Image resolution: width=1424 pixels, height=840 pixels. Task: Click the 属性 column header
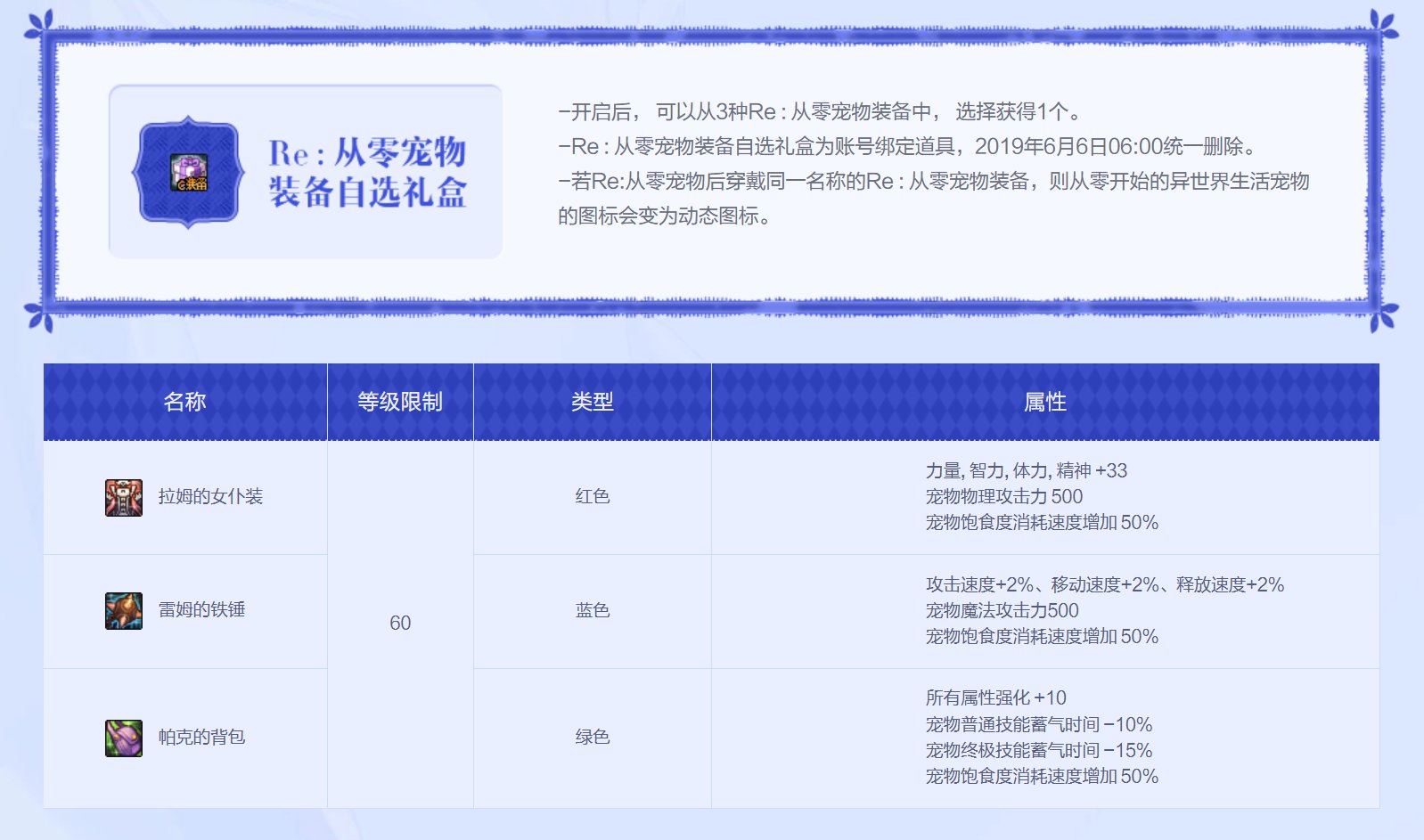(1045, 402)
